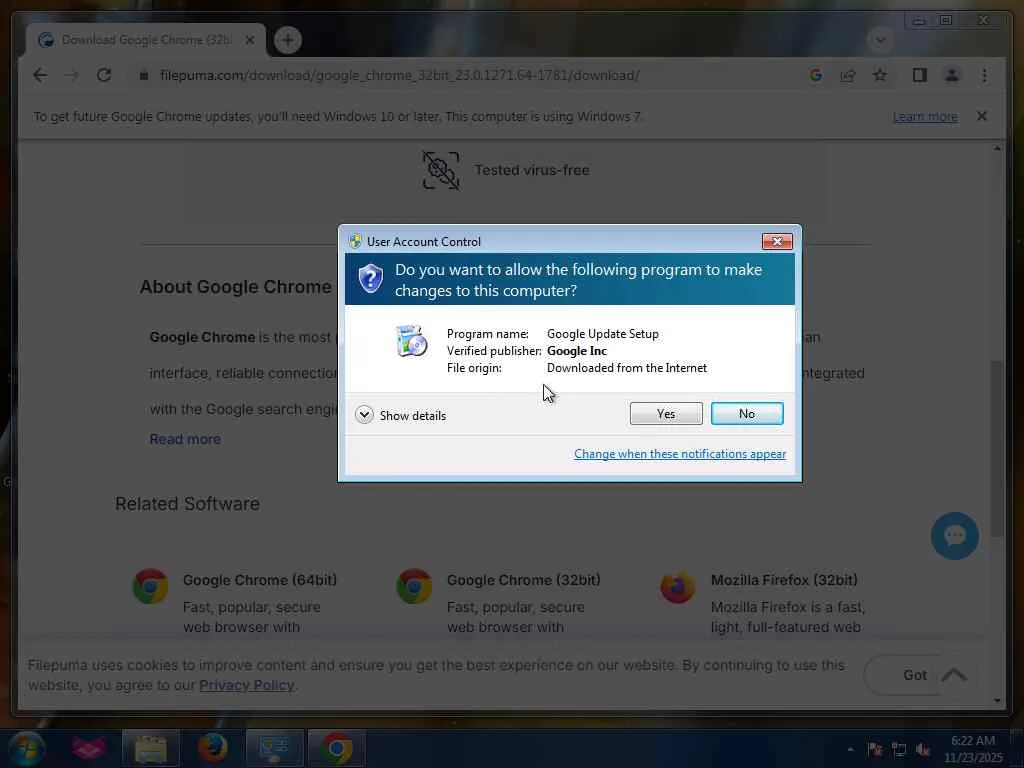Click Read more under About Google Chrome
This screenshot has height=768, width=1024.
point(185,439)
